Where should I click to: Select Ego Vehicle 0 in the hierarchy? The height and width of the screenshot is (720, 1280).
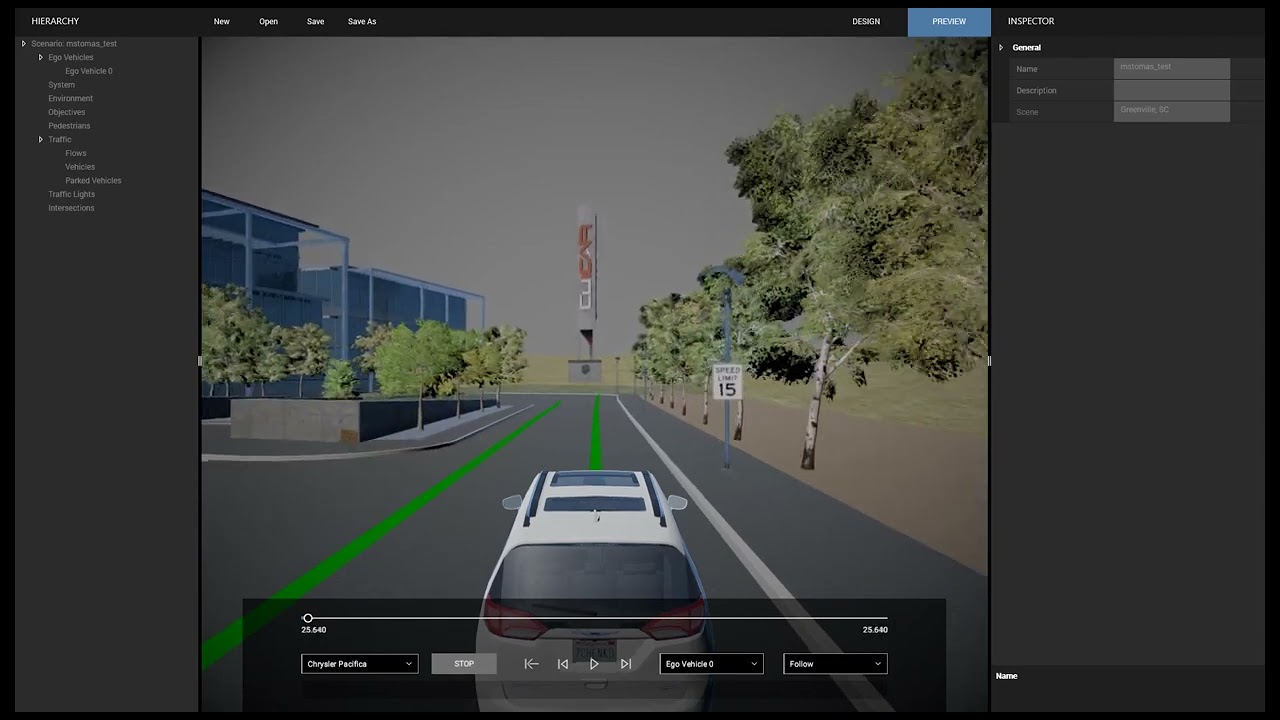click(89, 71)
